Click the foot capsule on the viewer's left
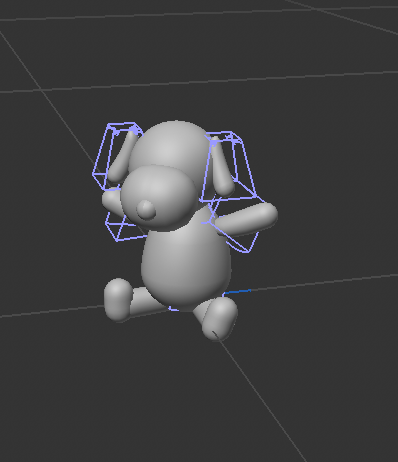This screenshot has width=398, height=462. (x=117, y=300)
